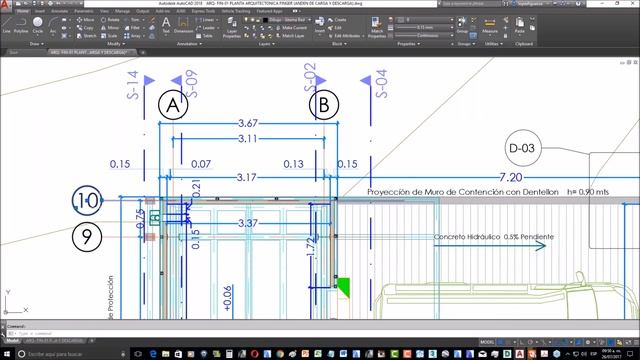Open Edge browser from taskbar

[x=153, y=354]
